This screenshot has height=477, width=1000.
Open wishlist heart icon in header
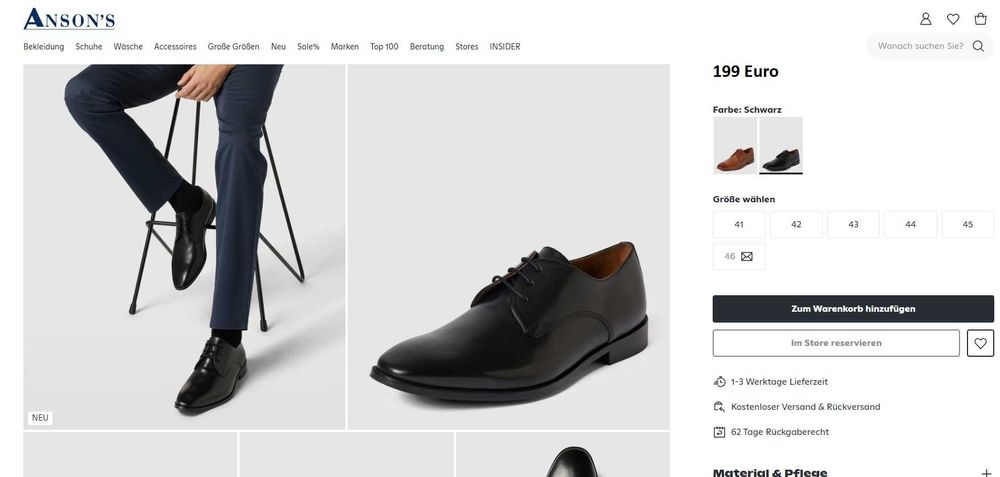tap(953, 19)
